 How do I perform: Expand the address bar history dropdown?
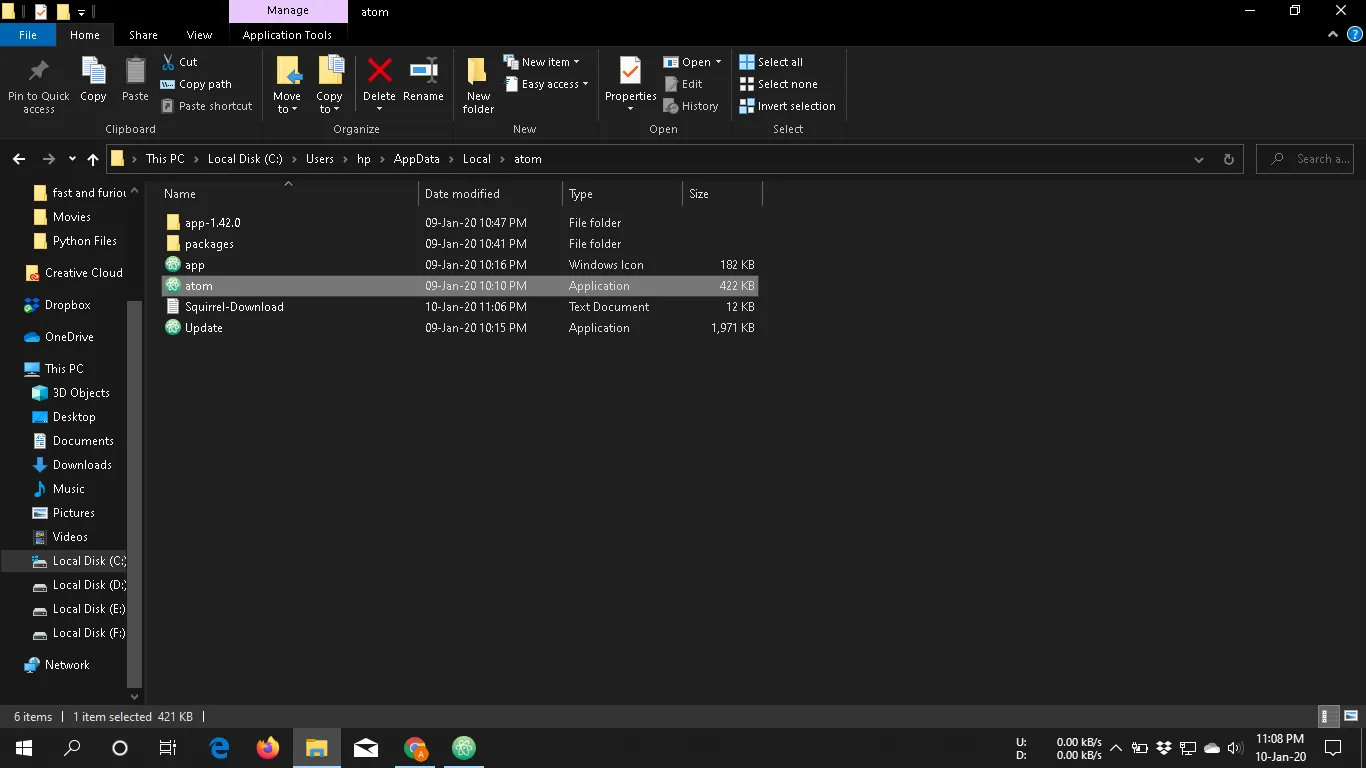click(x=1199, y=159)
